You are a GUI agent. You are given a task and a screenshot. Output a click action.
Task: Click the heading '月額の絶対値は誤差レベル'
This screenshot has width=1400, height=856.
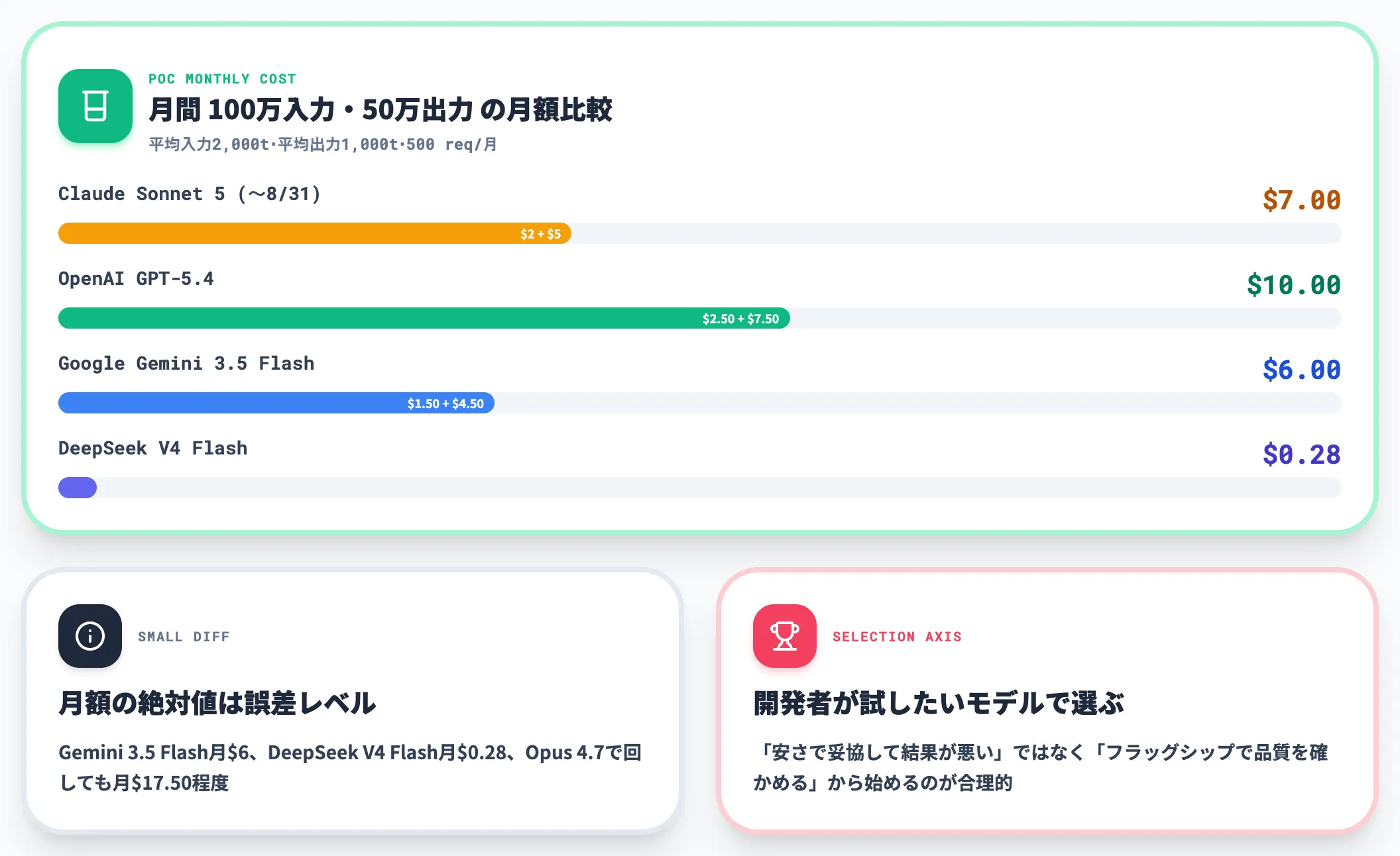click(217, 703)
